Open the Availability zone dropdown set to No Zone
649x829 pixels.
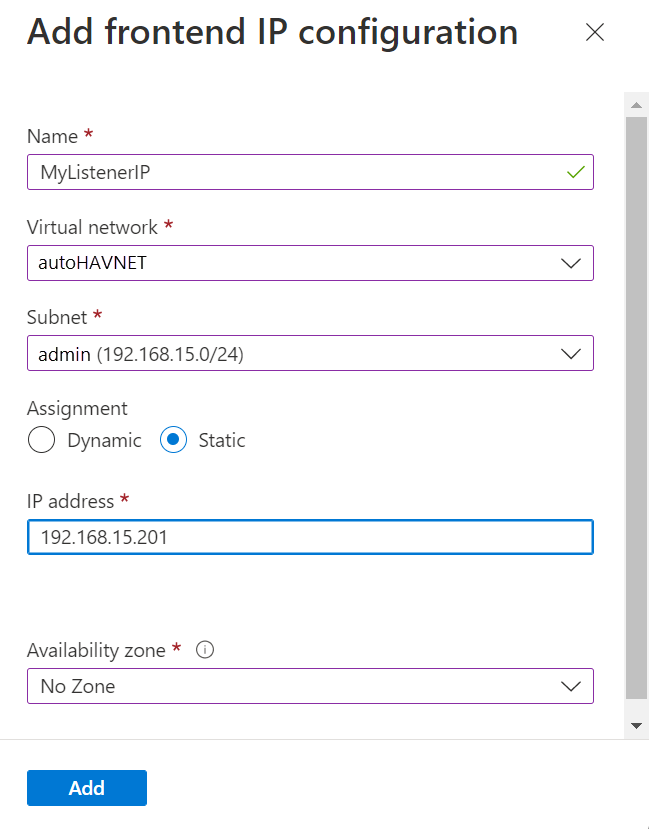pos(310,686)
